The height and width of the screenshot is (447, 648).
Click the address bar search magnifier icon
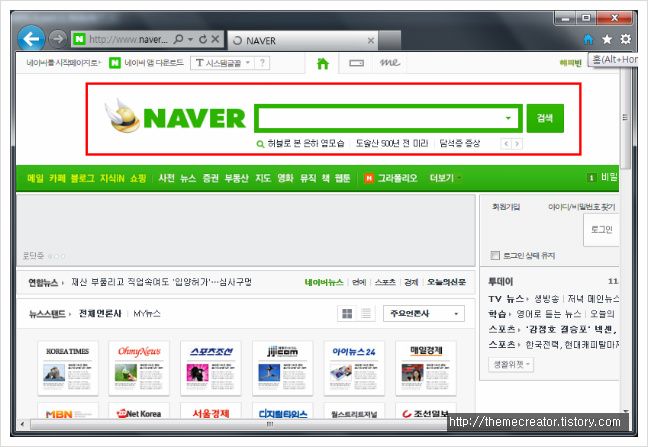[178, 39]
